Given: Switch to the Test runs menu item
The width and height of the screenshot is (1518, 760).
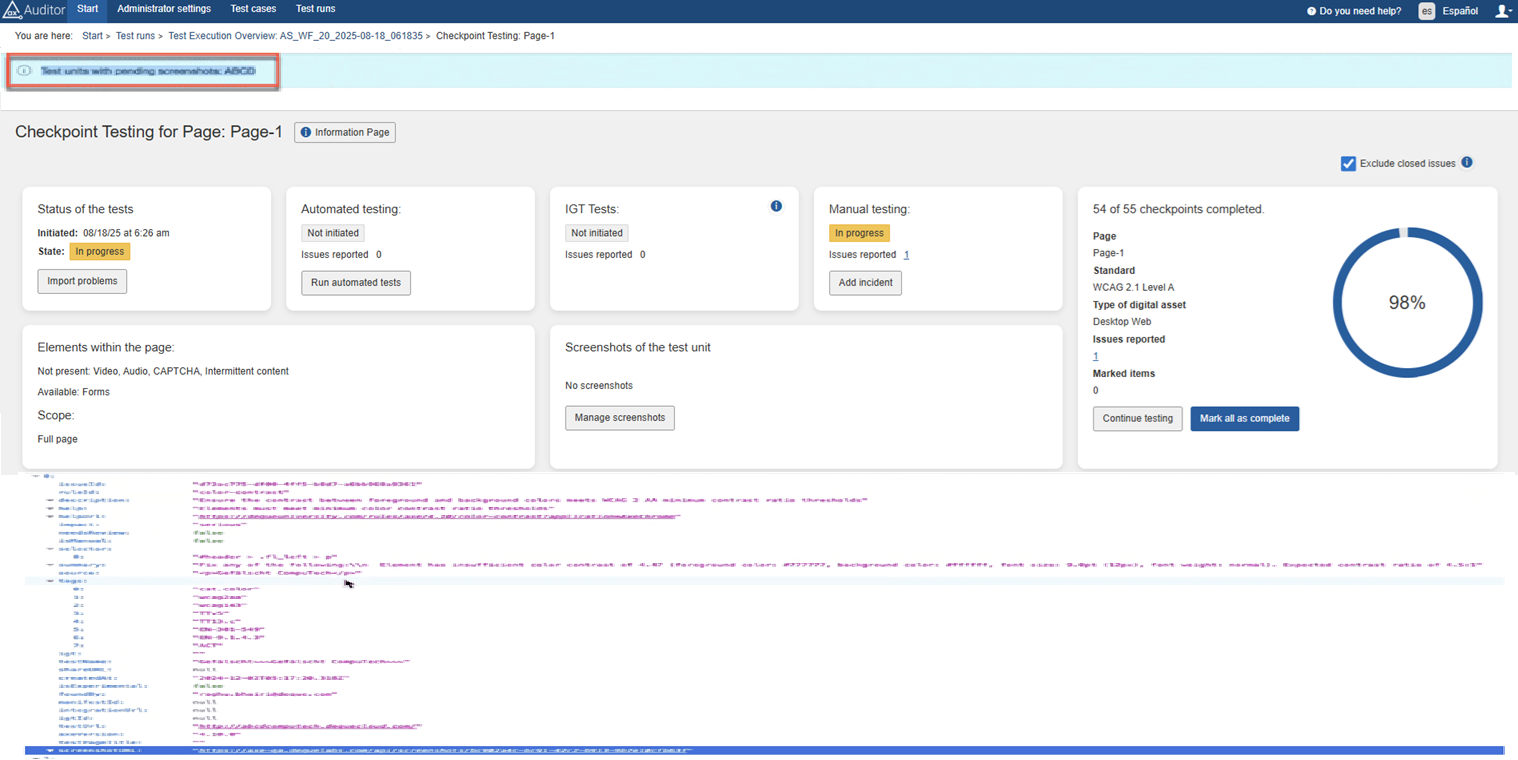Looking at the screenshot, I should pyautogui.click(x=315, y=9).
